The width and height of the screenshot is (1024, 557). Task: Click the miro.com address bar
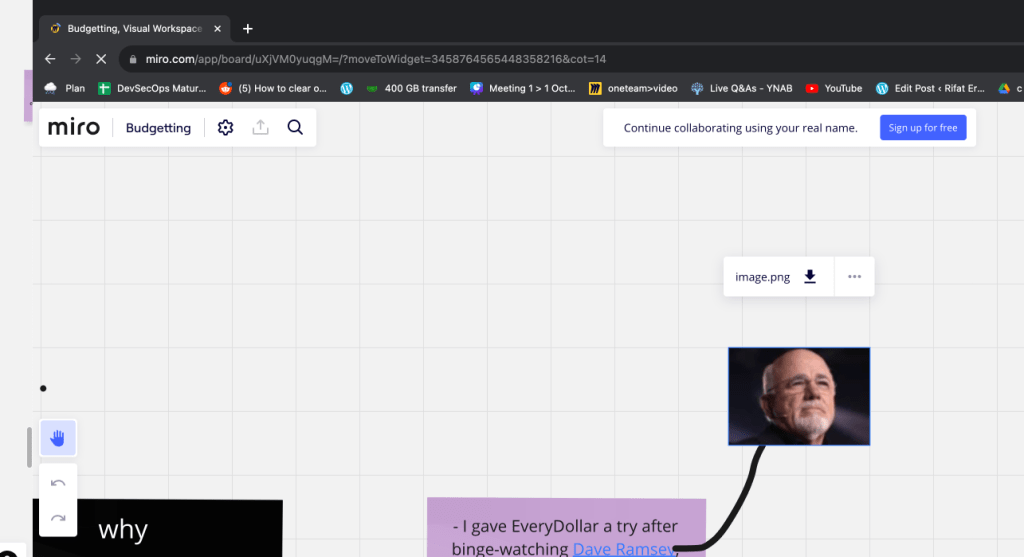pyautogui.click(x=376, y=59)
